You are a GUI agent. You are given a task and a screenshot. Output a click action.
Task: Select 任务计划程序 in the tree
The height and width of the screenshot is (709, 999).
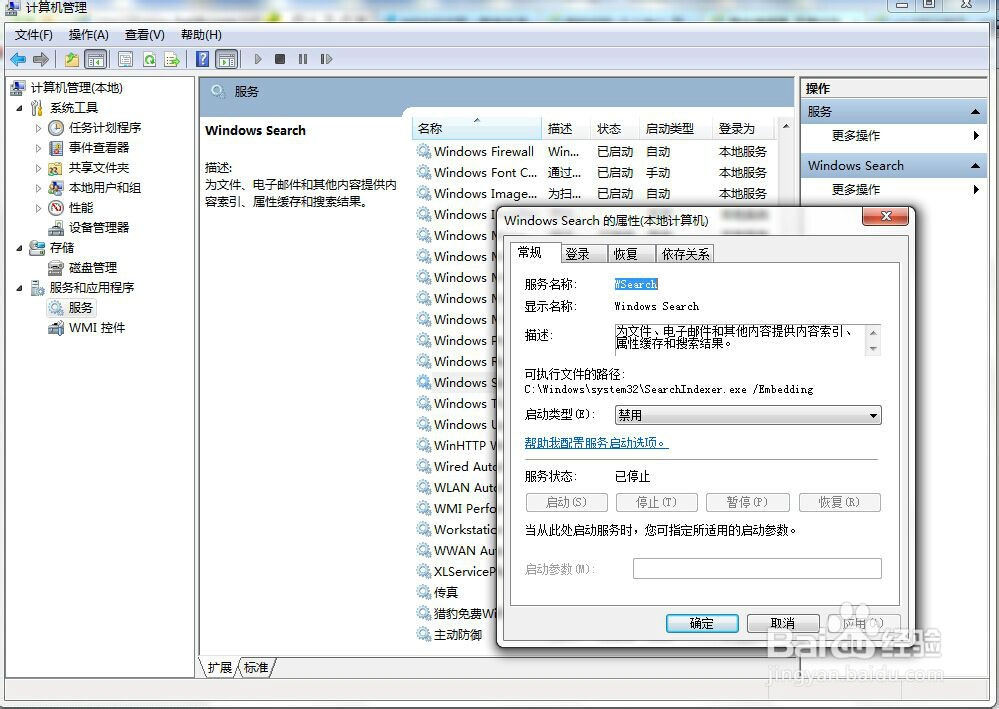[105, 127]
